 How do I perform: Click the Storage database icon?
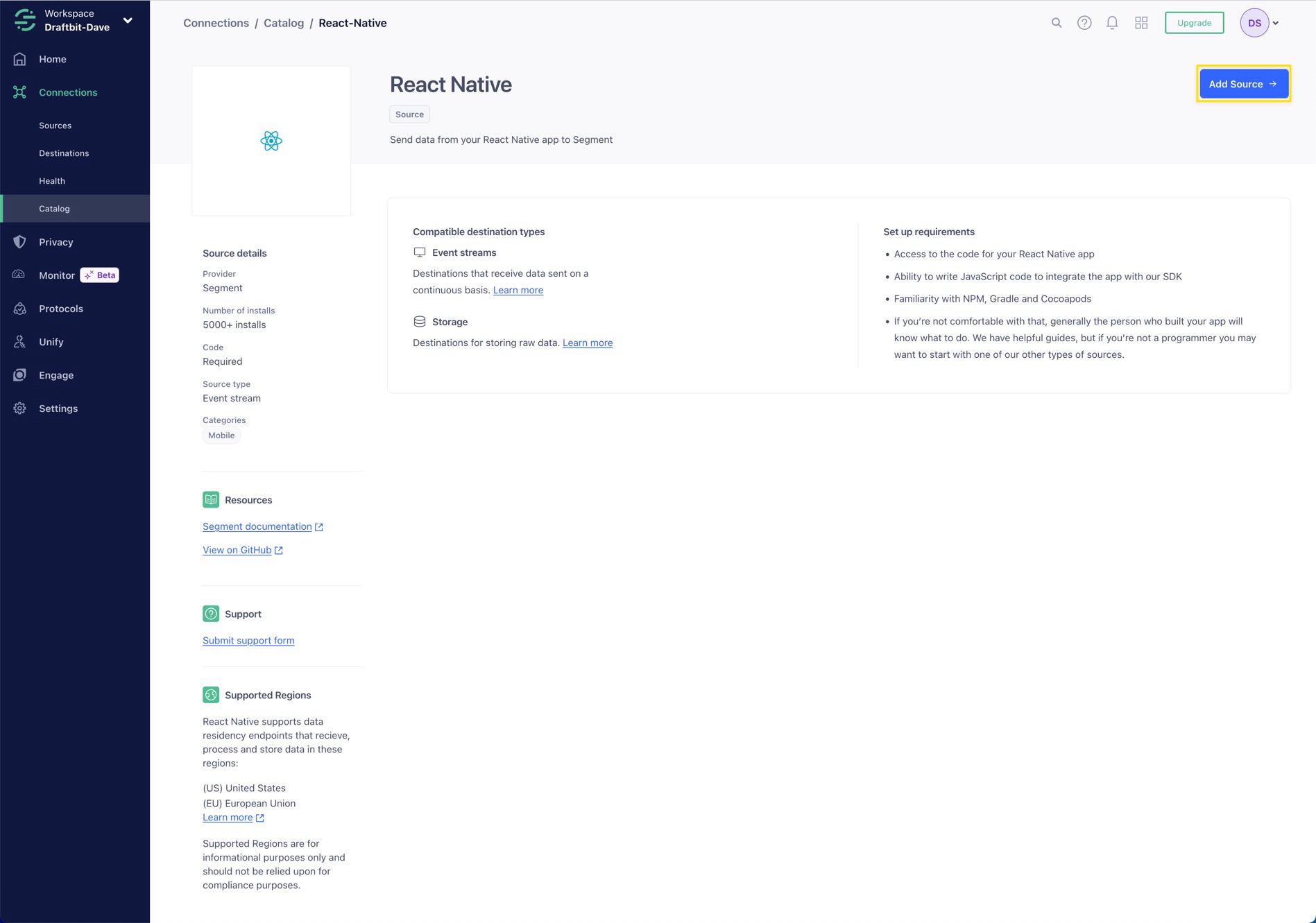[x=420, y=322]
